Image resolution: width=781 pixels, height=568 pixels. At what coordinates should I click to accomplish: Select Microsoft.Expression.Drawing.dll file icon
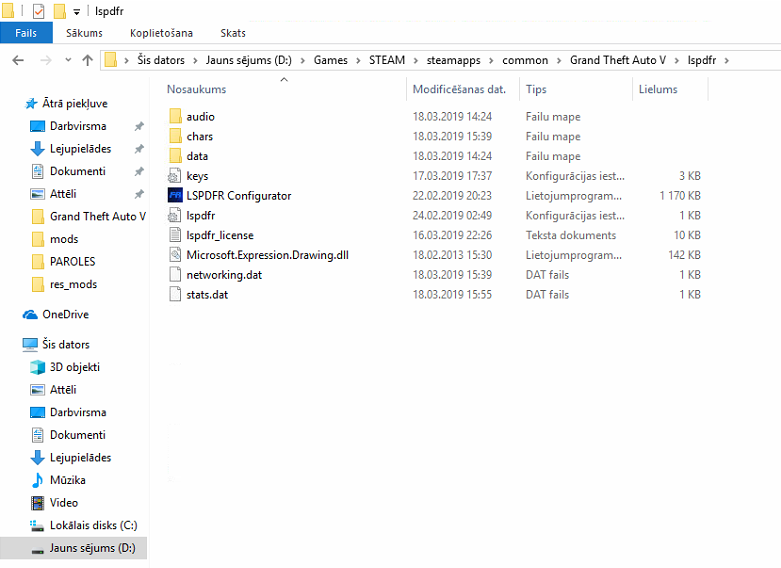pyautogui.click(x=175, y=255)
